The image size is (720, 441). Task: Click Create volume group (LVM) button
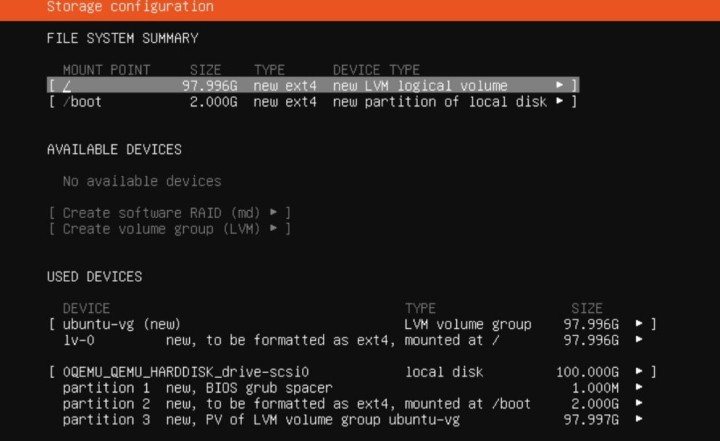point(170,229)
